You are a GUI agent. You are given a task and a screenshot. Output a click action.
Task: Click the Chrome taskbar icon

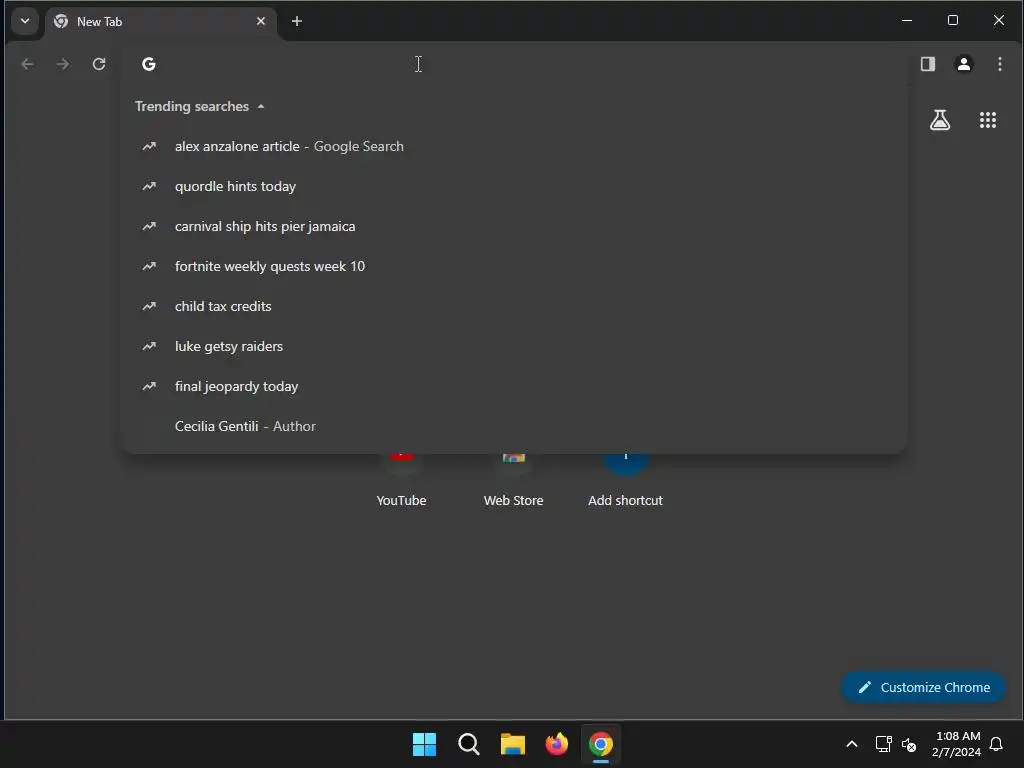tap(601, 744)
